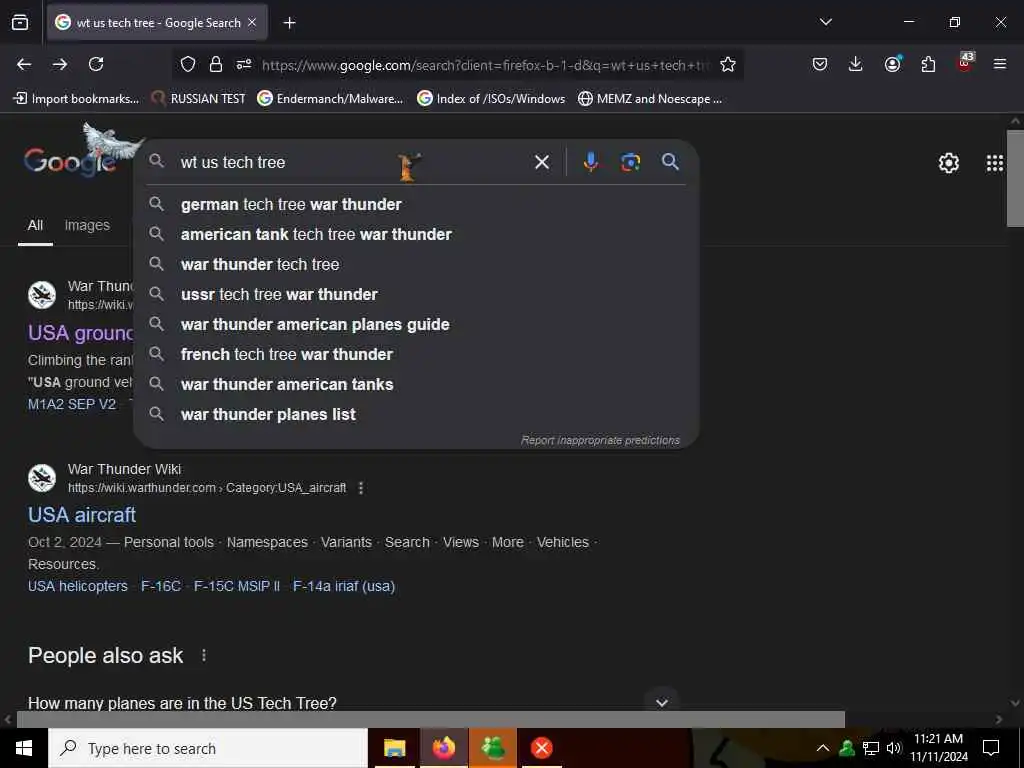This screenshot has height=768, width=1024.
Task: Open F-16C sitelink
Action: (x=161, y=586)
